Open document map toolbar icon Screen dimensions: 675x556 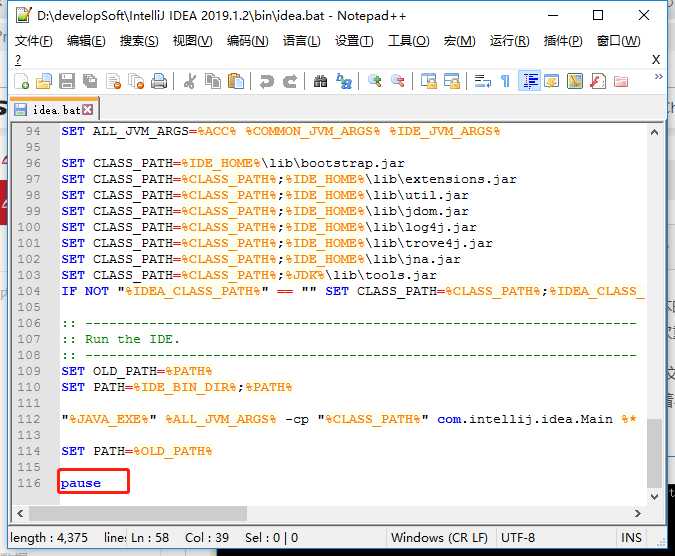click(x=575, y=81)
